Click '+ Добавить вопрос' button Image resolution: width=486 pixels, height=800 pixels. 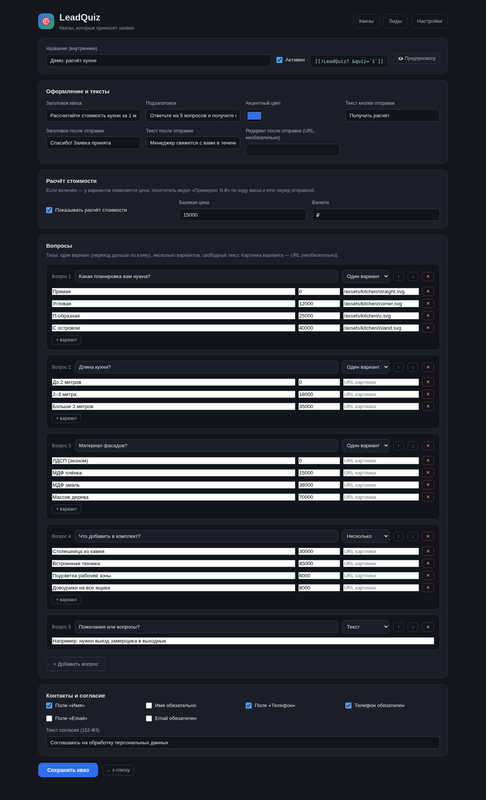tap(76, 664)
